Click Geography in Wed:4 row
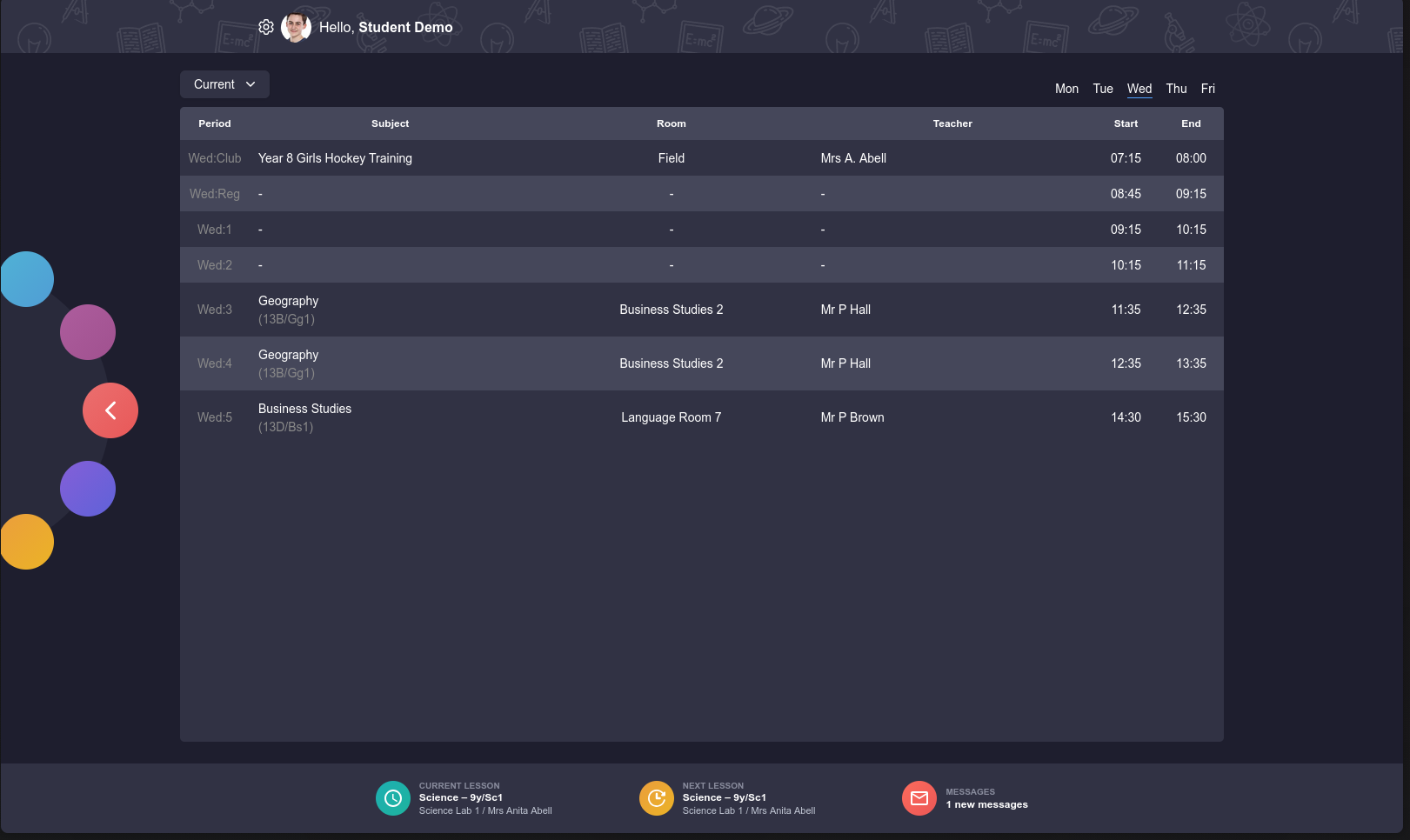The width and height of the screenshot is (1410, 840). pyautogui.click(x=288, y=355)
